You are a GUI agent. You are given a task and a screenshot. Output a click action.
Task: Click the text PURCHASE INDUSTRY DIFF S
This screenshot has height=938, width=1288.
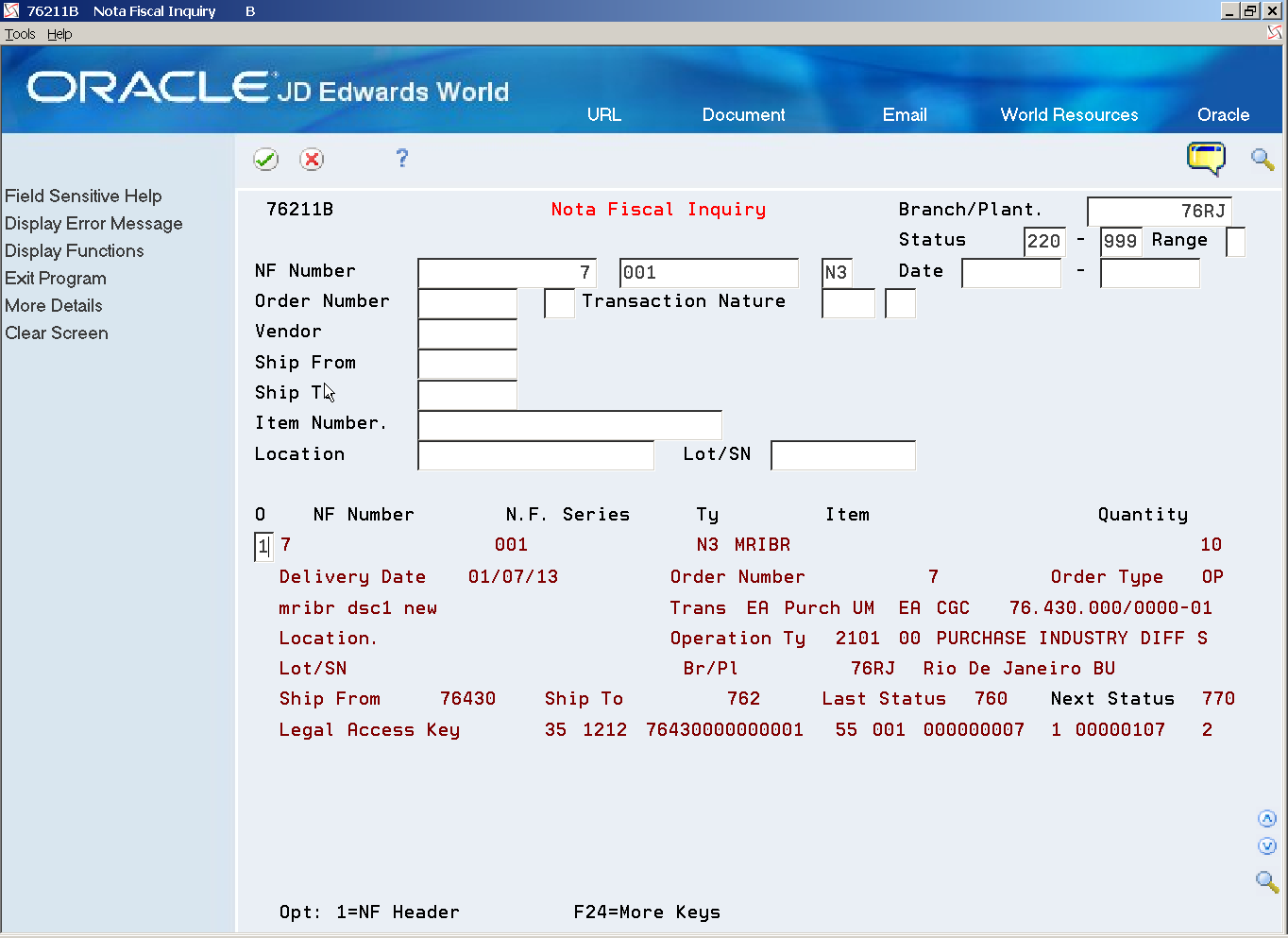(x=1072, y=638)
